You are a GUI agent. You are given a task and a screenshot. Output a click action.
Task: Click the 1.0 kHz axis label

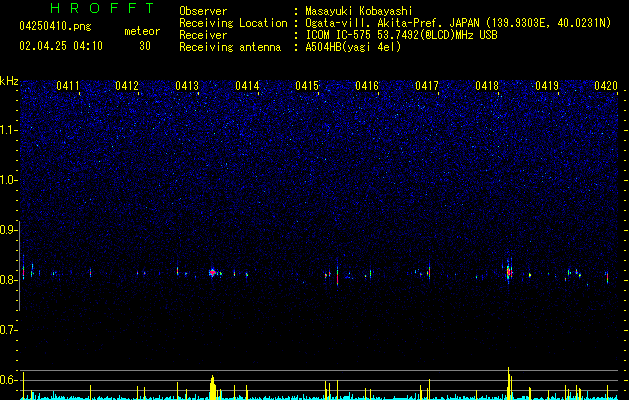tap(8, 180)
